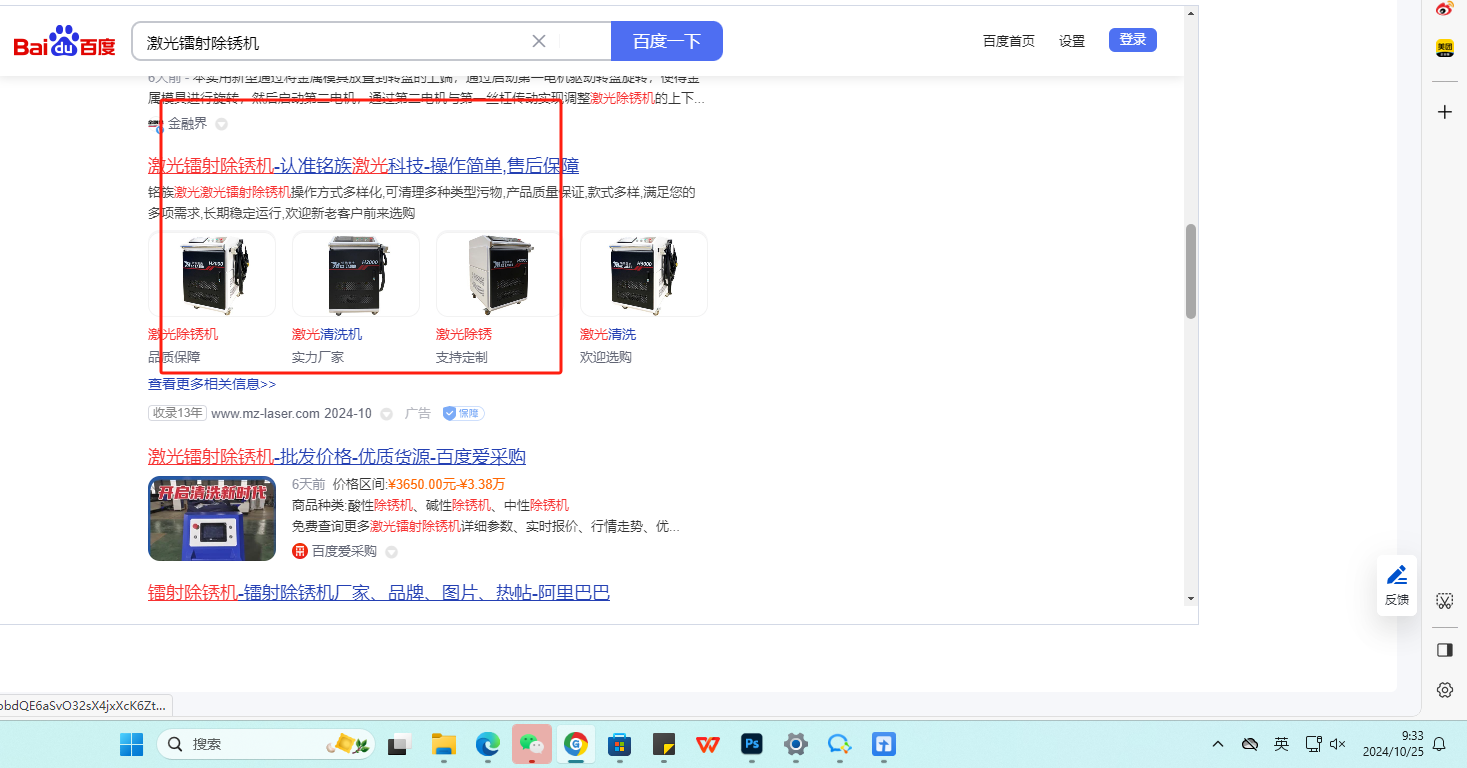Click the plus icon to add sidebar app

tap(1444, 112)
